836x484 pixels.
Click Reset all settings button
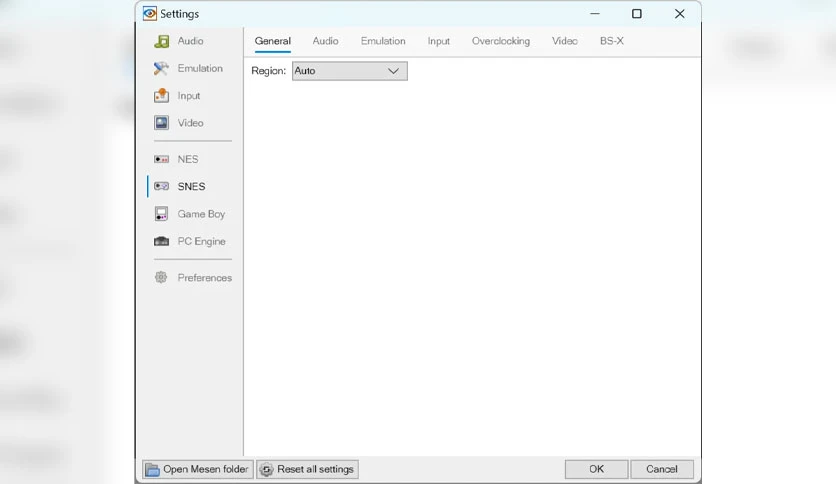[307, 469]
